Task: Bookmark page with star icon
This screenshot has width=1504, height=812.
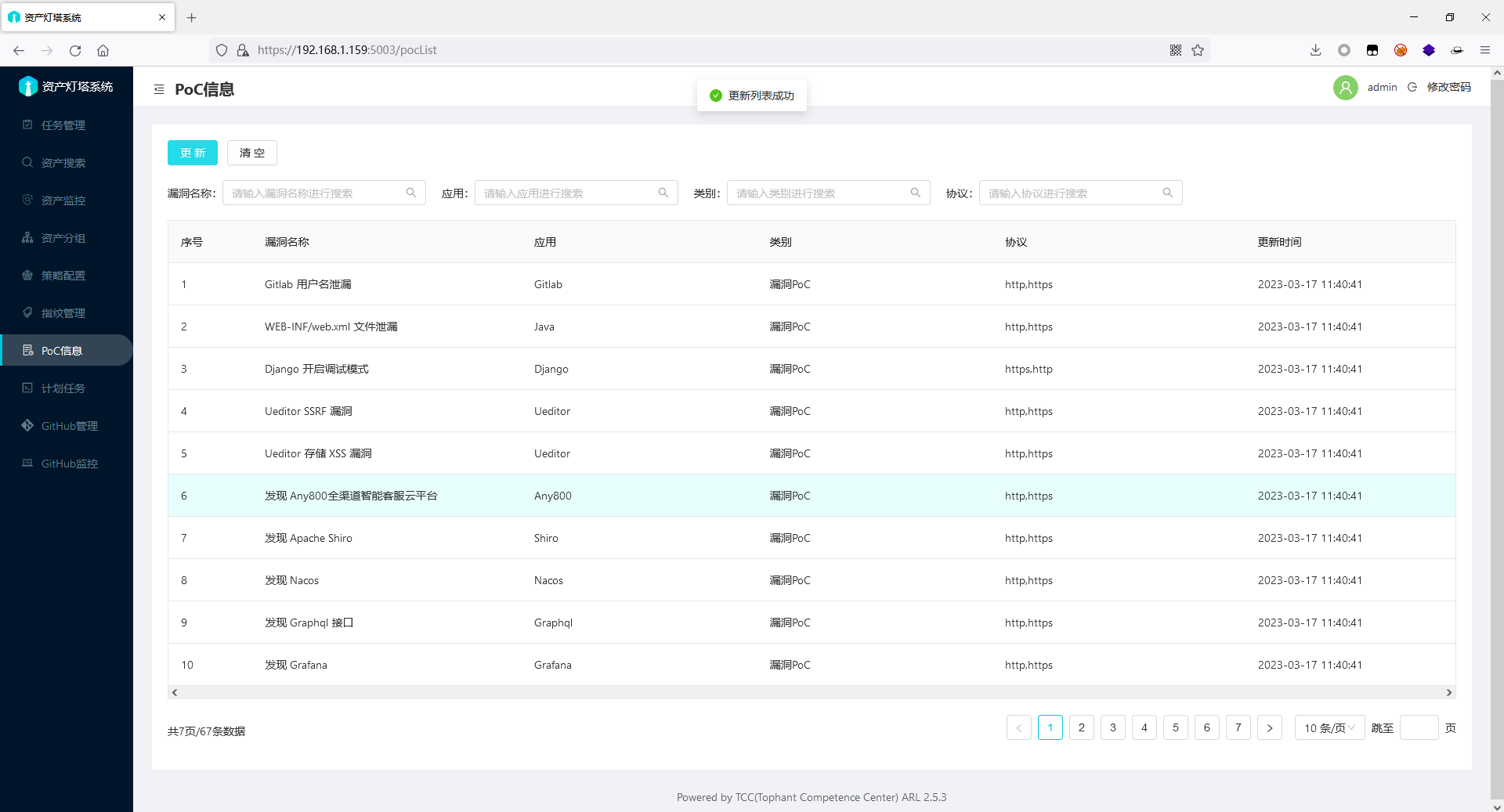Action: (1198, 50)
